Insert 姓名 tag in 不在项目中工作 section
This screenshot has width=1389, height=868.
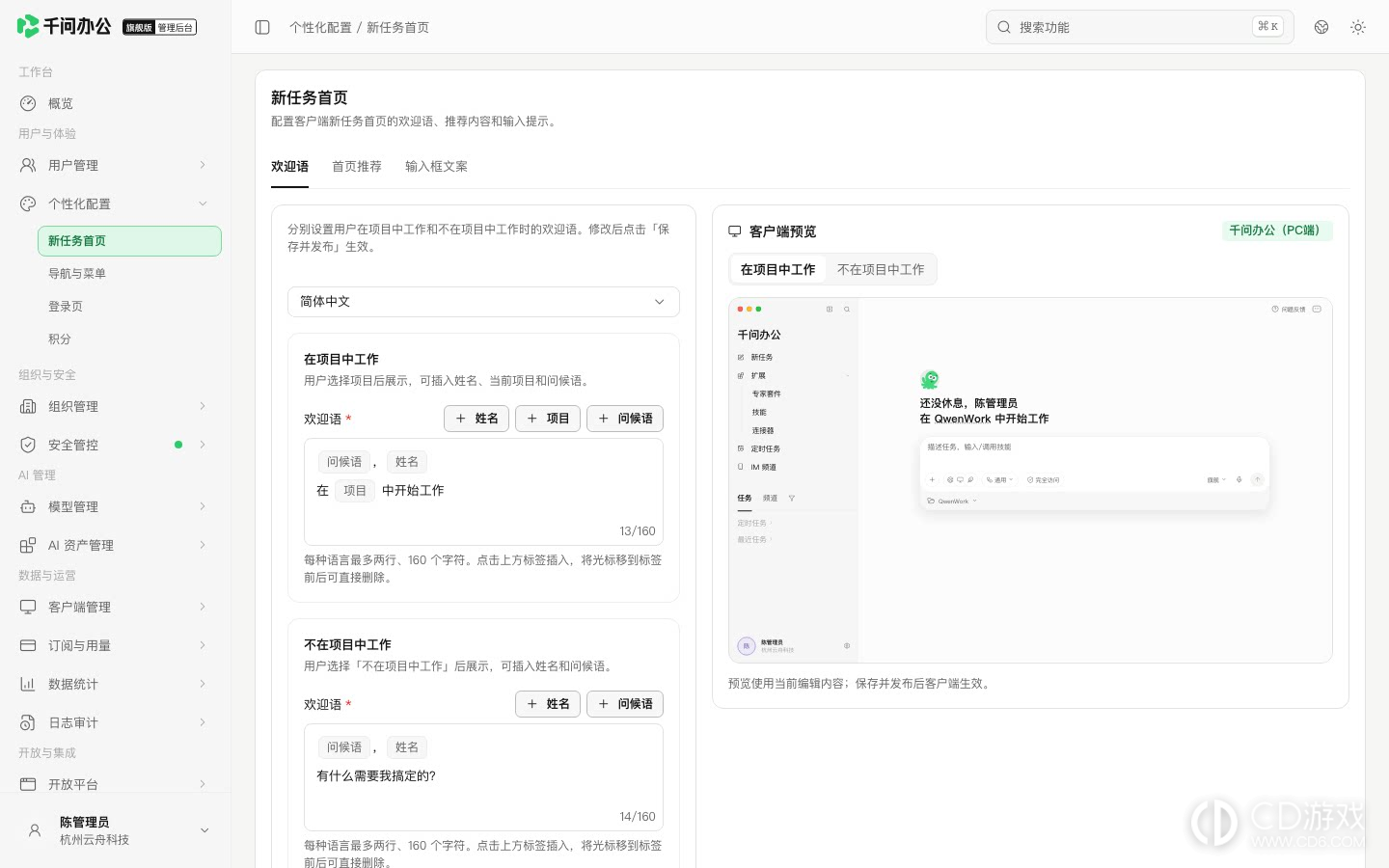point(548,704)
